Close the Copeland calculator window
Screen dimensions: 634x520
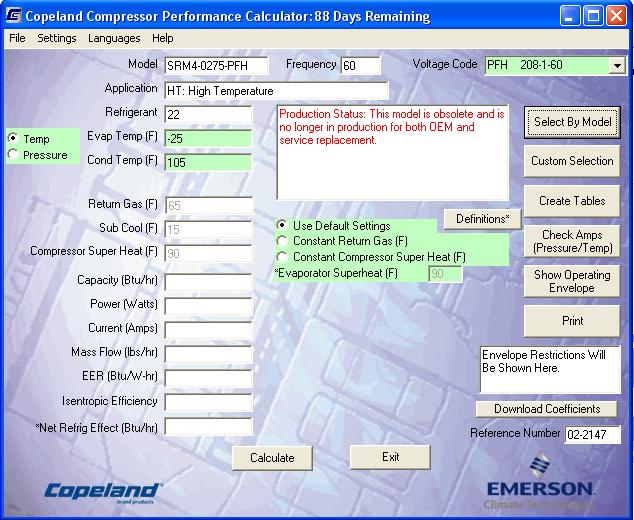pos(617,16)
